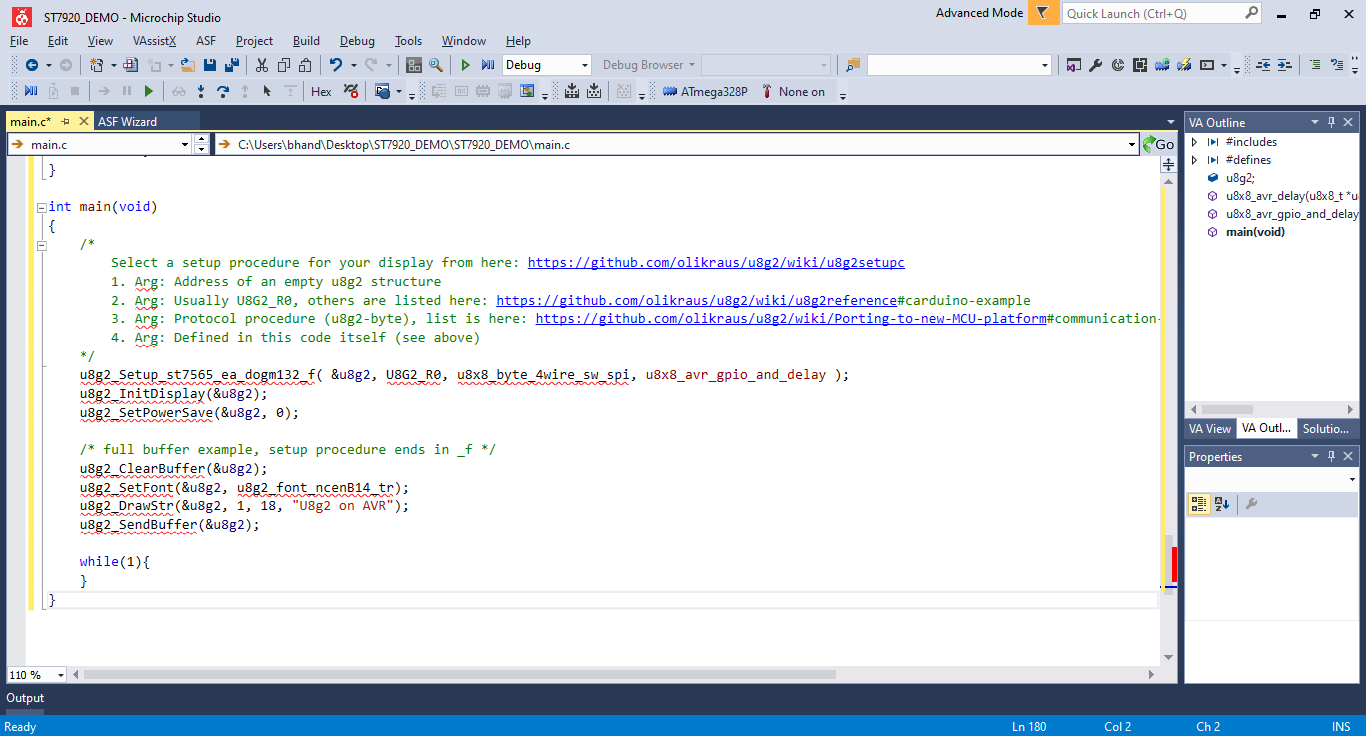
Task: Click the Comment Selection icon
Action: [1315, 65]
